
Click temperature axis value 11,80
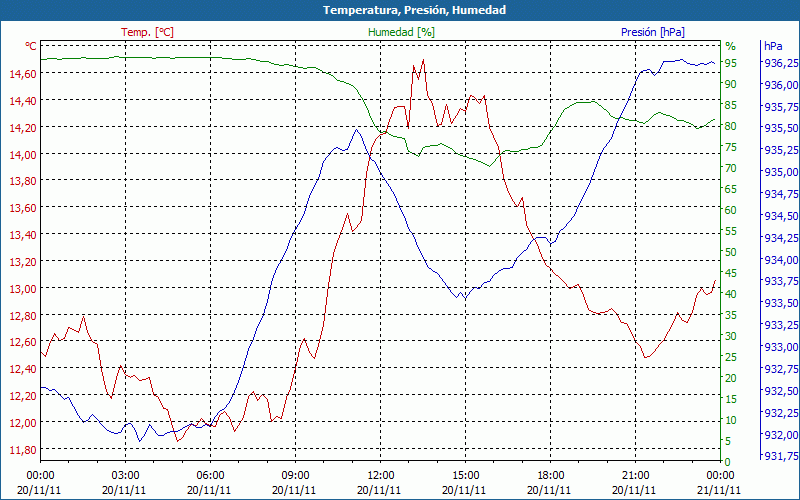[22, 449]
